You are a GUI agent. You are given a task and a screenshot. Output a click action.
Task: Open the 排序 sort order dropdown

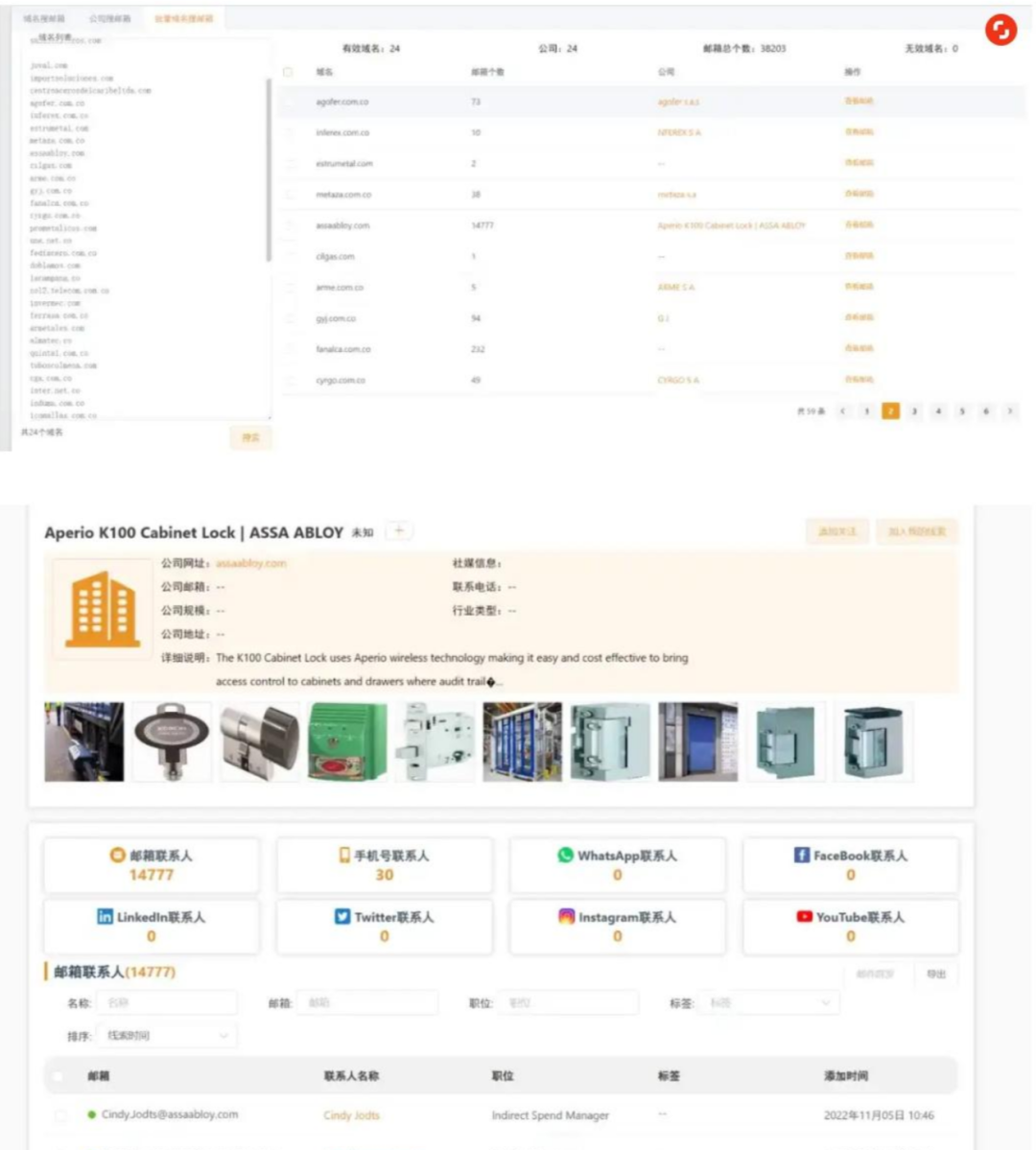click(167, 1036)
